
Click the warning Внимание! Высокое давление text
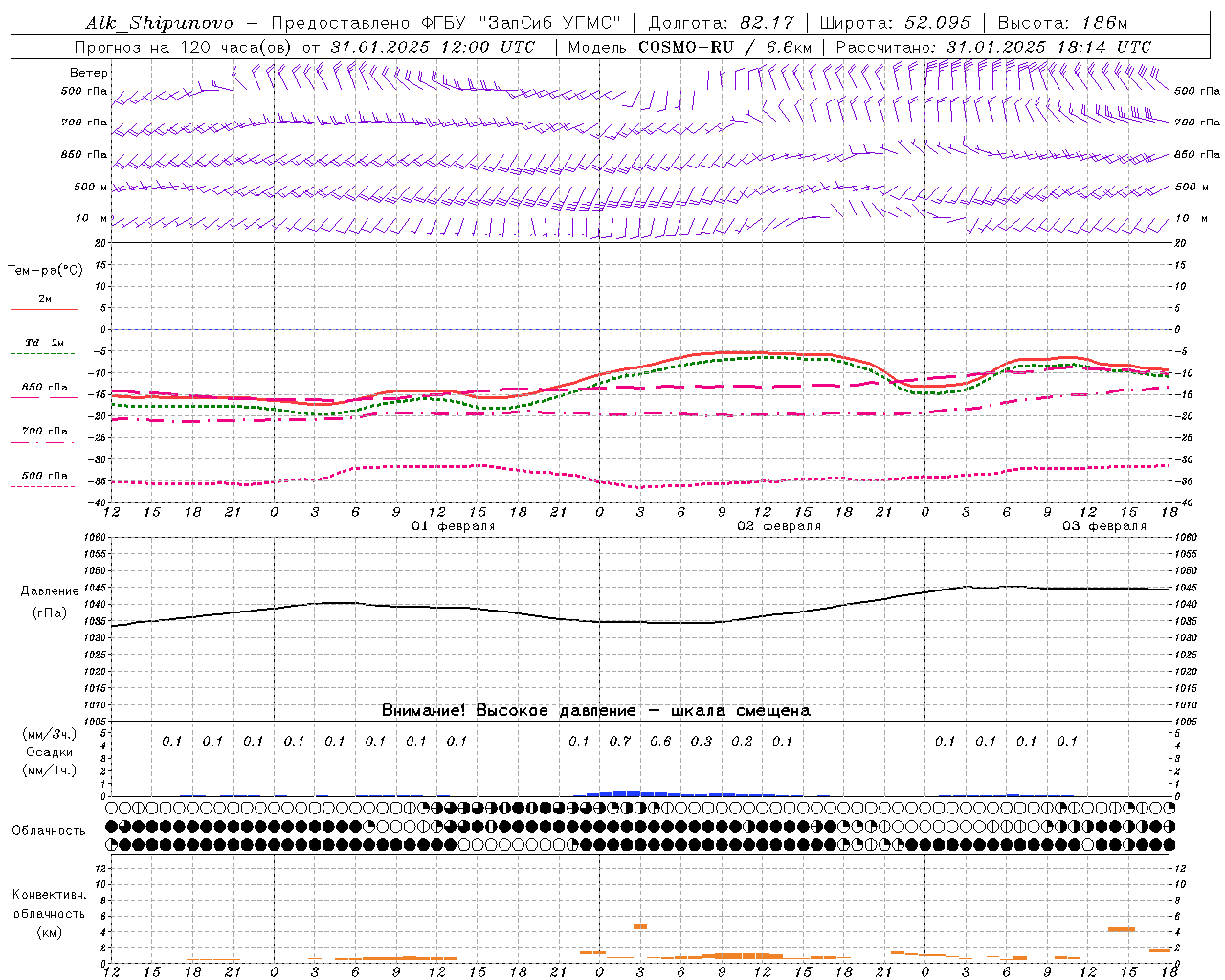[509, 711]
